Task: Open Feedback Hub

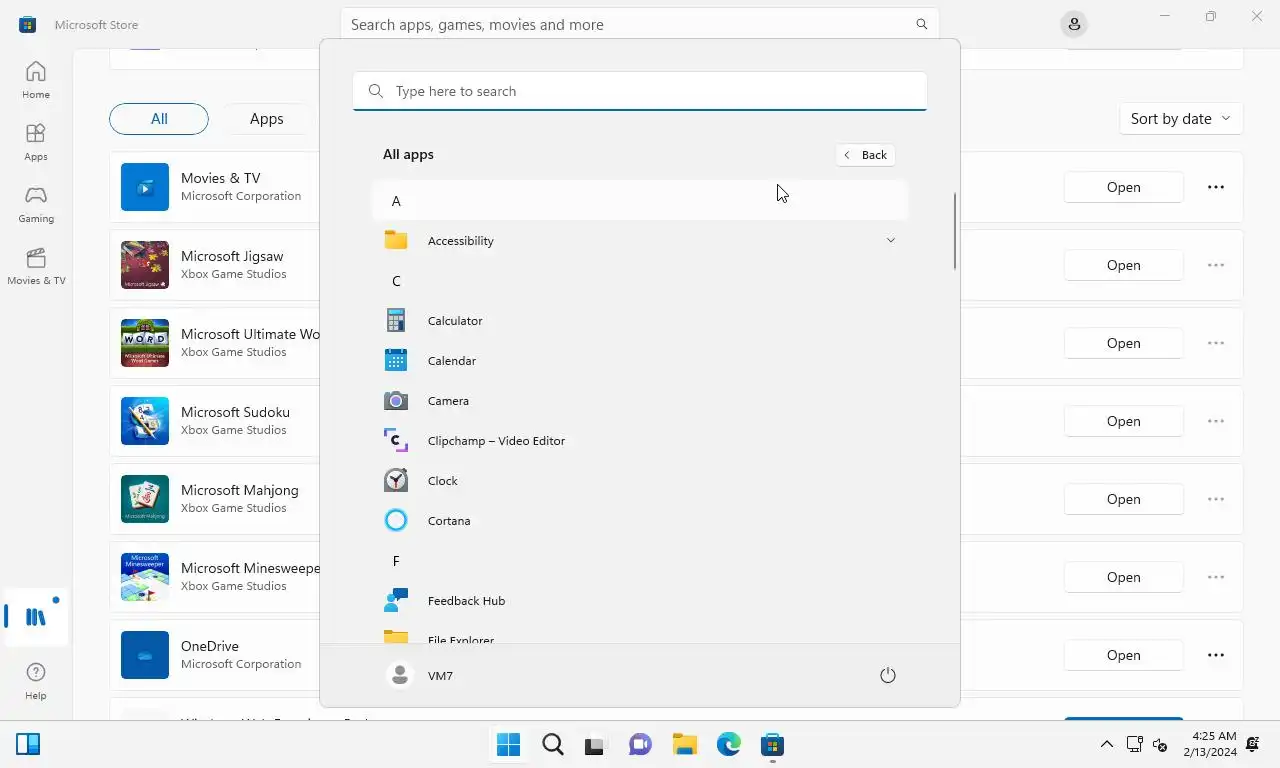Action: 640,601
